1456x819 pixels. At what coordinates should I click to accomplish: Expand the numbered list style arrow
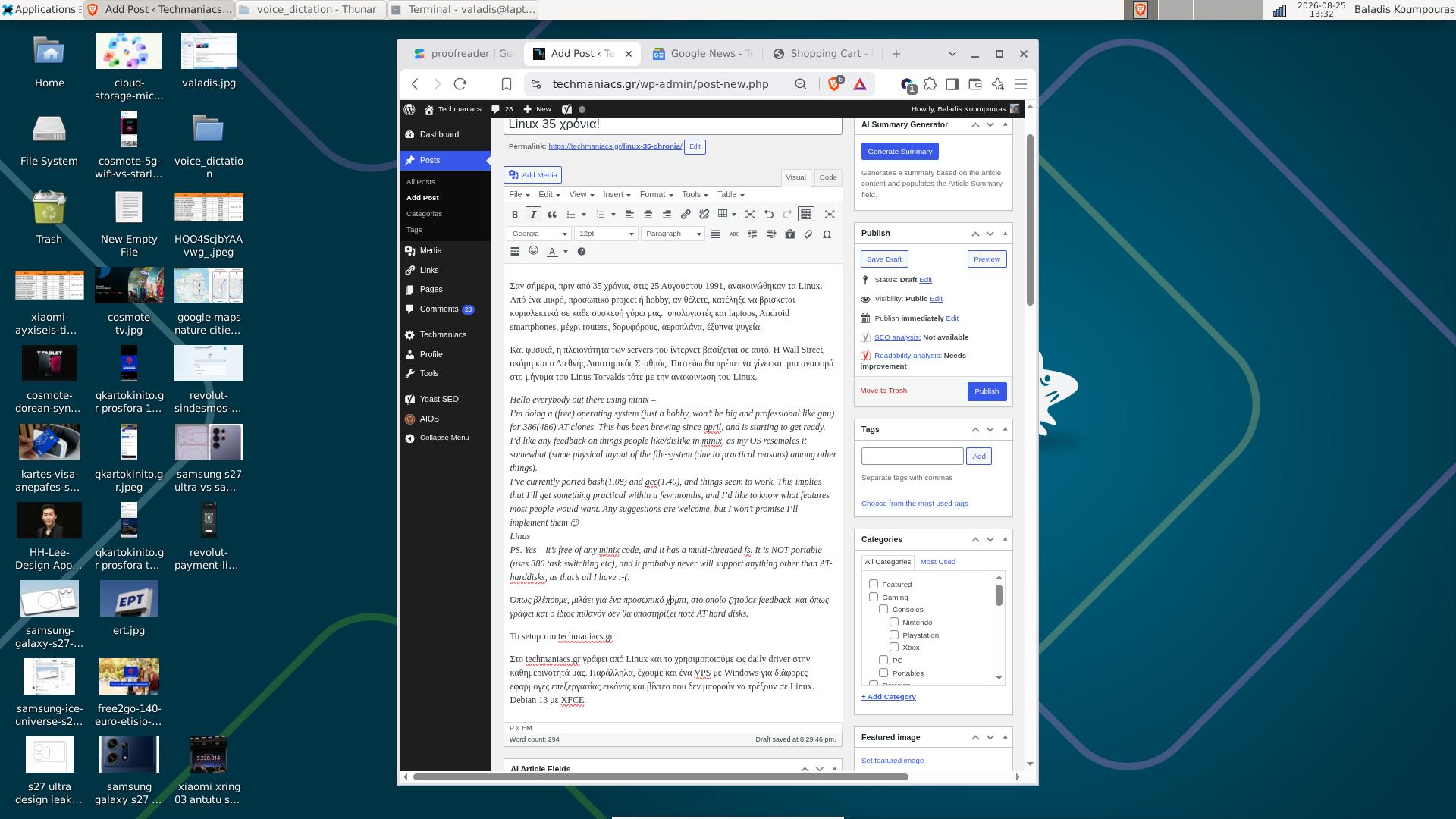(613, 215)
